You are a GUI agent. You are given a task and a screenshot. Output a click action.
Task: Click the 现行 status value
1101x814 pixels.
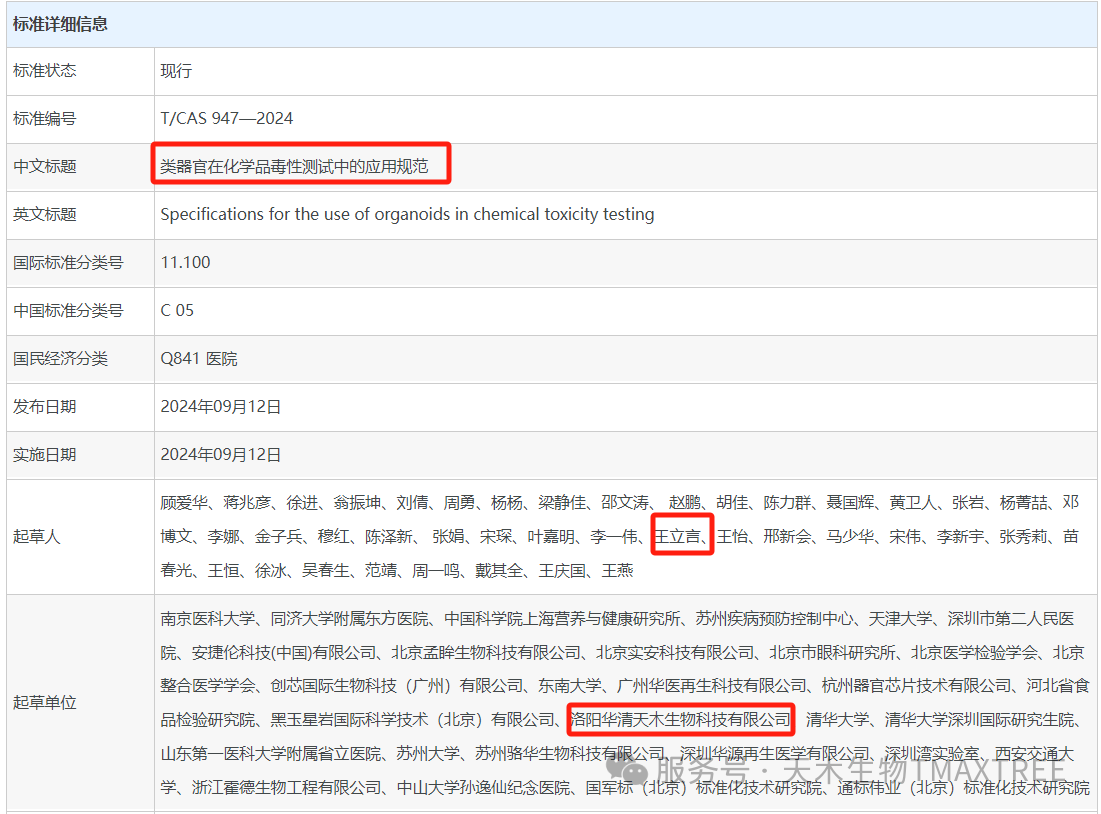[176, 71]
